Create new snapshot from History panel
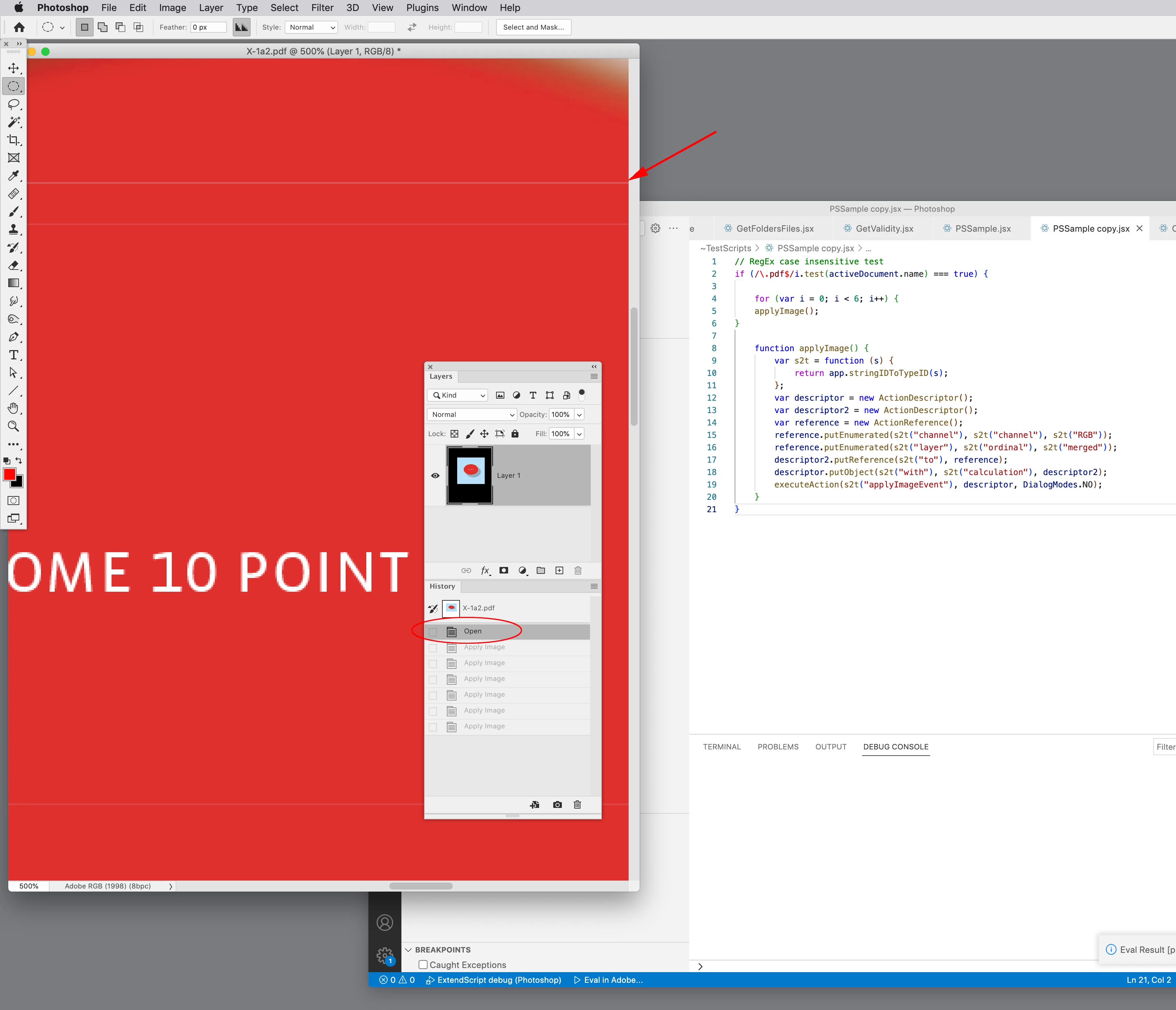This screenshot has height=1010, width=1176. (557, 804)
